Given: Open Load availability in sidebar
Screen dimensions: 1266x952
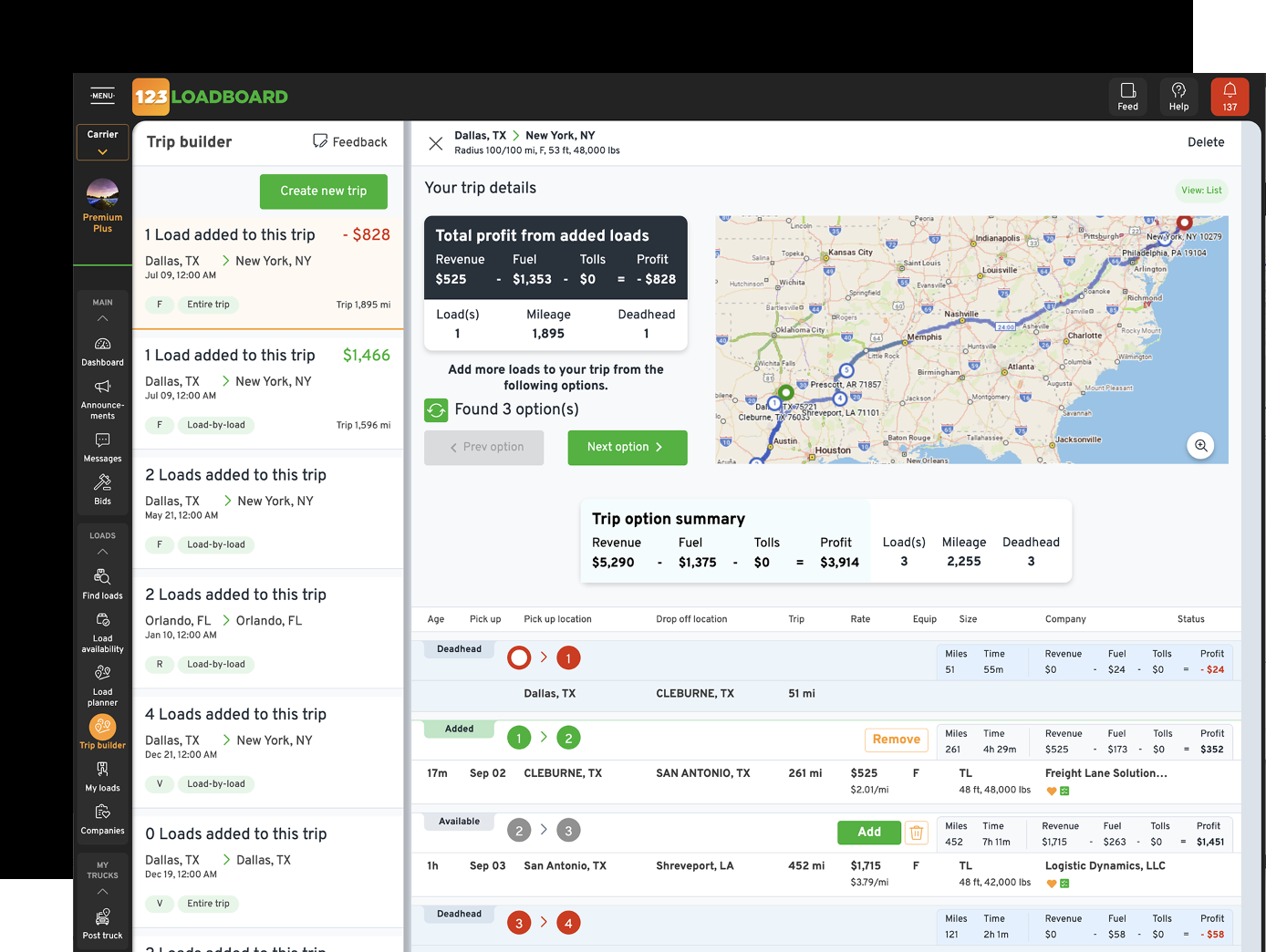Looking at the screenshot, I should pos(102,632).
